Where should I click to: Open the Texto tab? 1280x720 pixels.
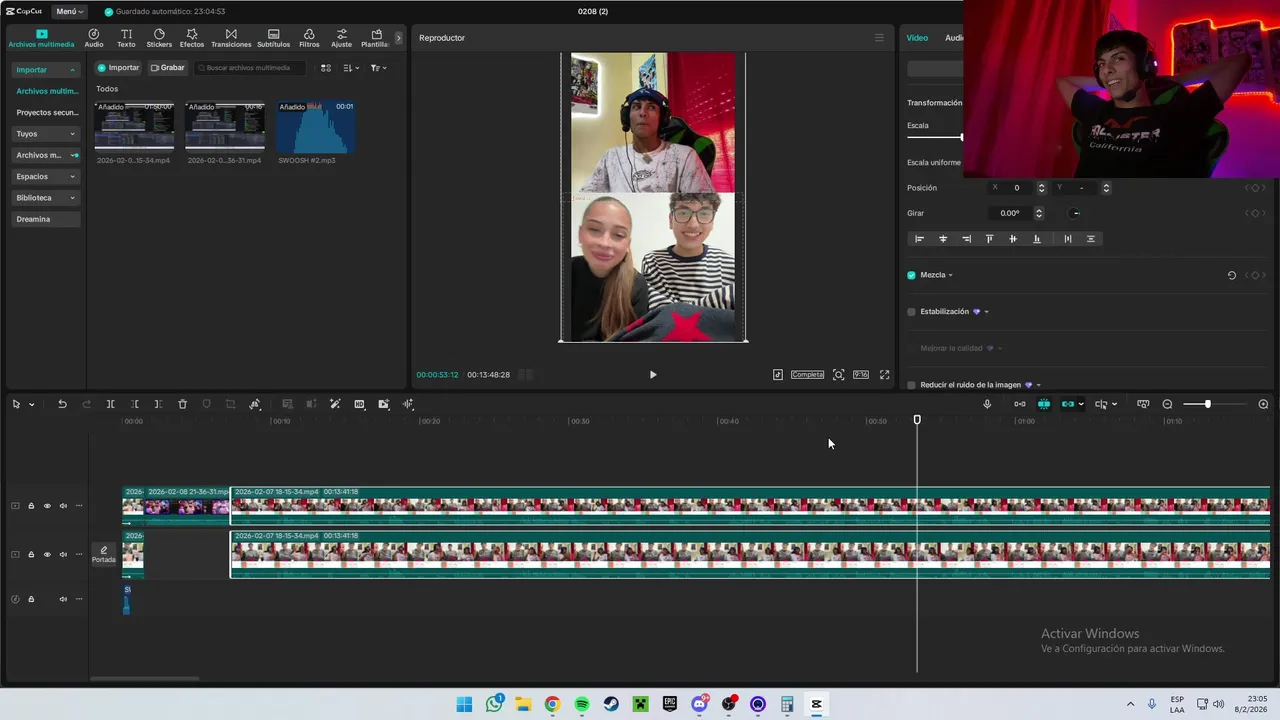(x=126, y=38)
